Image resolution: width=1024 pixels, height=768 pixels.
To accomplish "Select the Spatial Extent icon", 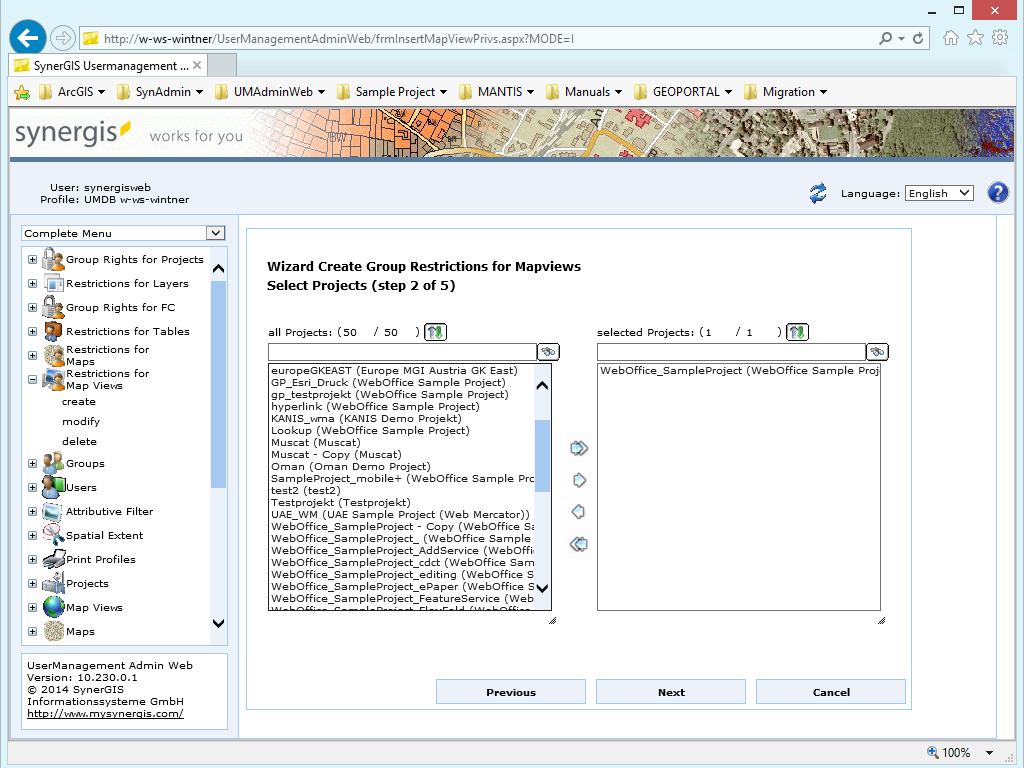I will click(x=52, y=535).
